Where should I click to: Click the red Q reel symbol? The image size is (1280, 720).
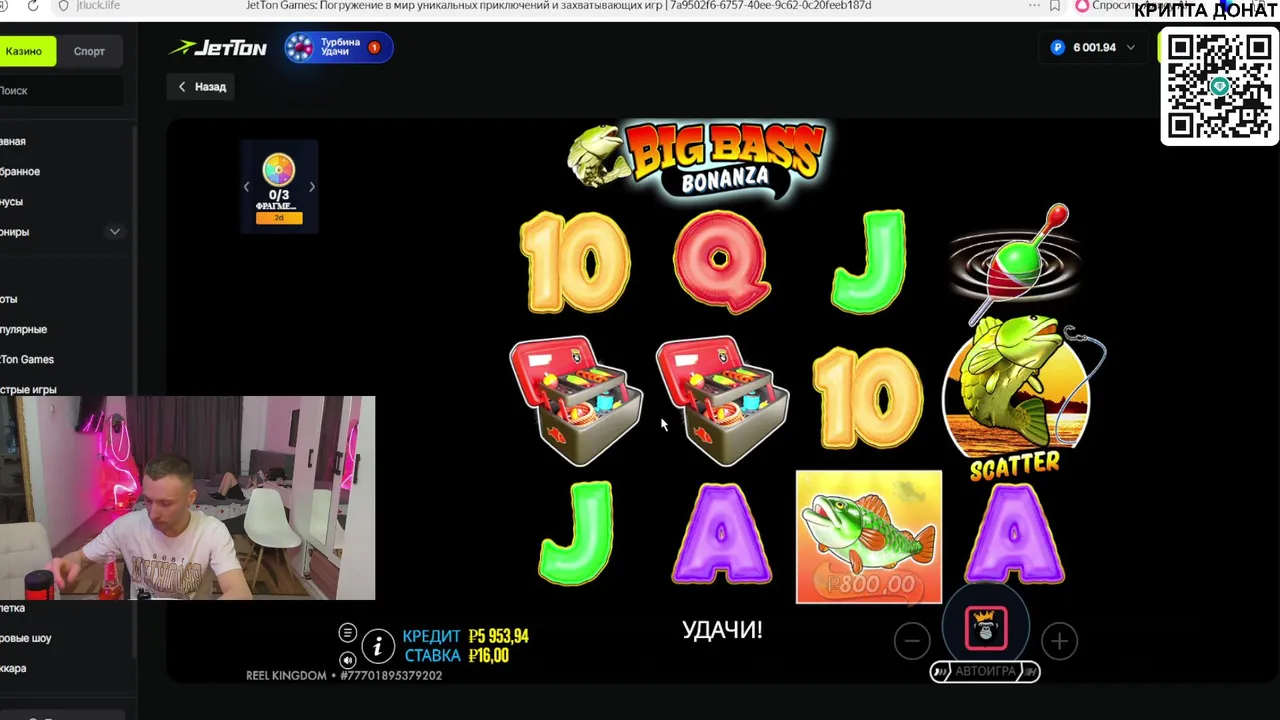(721, 262)
